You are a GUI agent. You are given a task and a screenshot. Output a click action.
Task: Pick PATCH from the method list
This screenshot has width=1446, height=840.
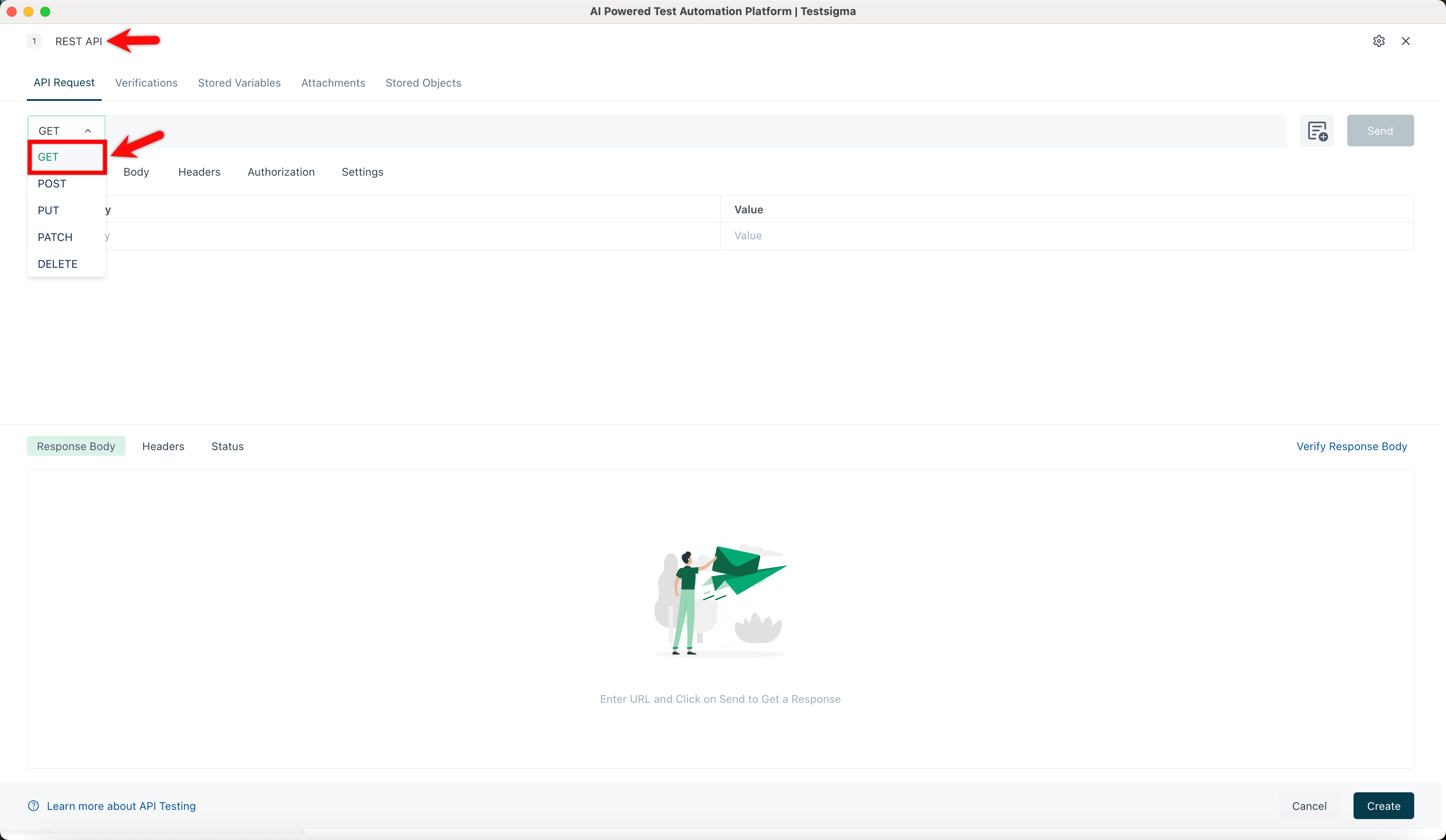67,237
